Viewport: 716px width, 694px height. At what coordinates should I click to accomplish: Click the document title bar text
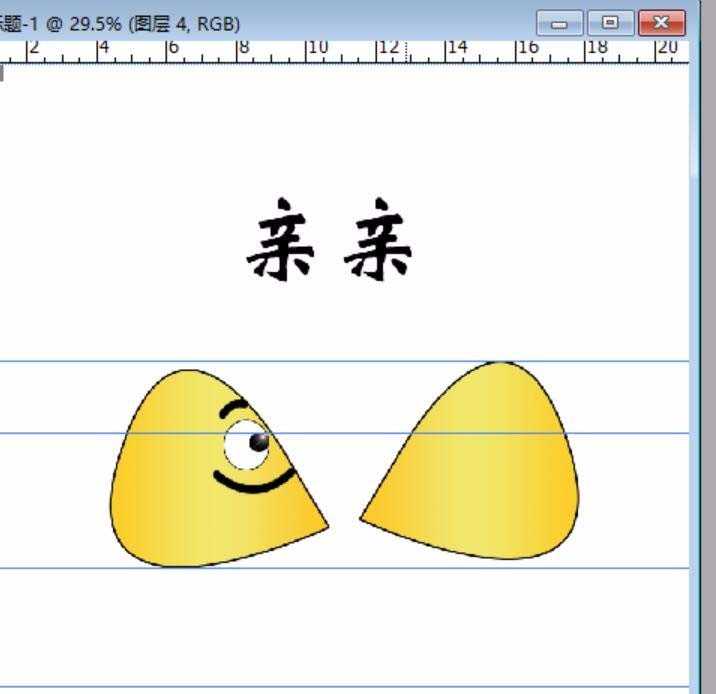[120, 22]
